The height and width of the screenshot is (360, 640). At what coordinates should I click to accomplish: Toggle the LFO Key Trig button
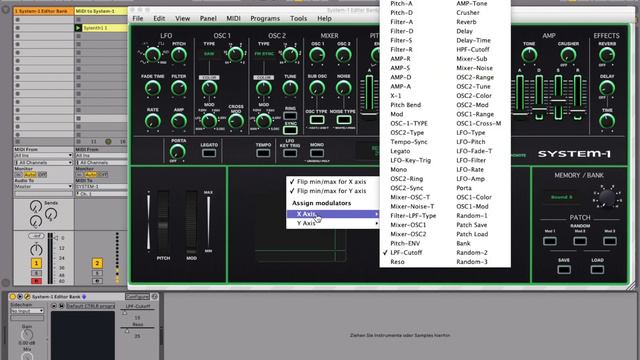(290, 153)
